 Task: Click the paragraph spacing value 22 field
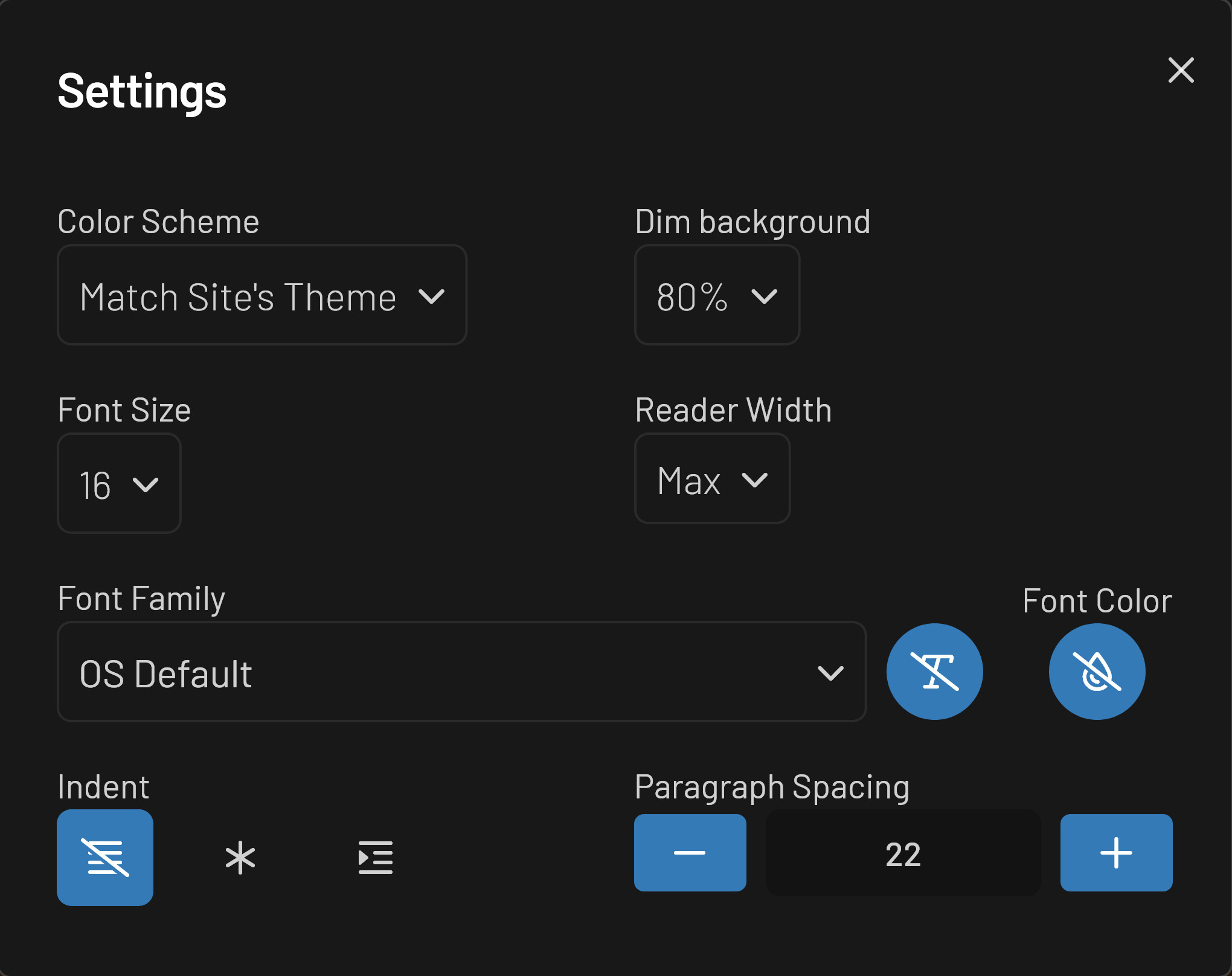pyautogui.click(x=903, y=853)
